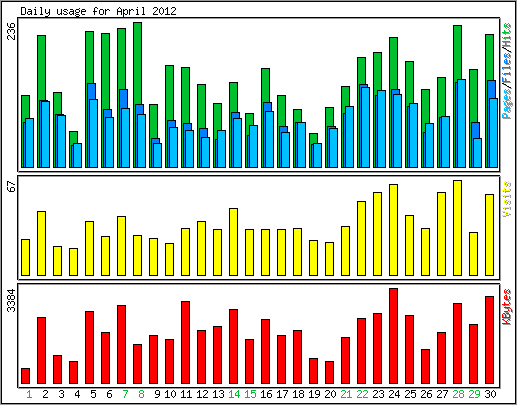This screenshot has height=405, width=517.
Task: Click green day label '14' on the x-axis
Action: click(x=234, y=395)
